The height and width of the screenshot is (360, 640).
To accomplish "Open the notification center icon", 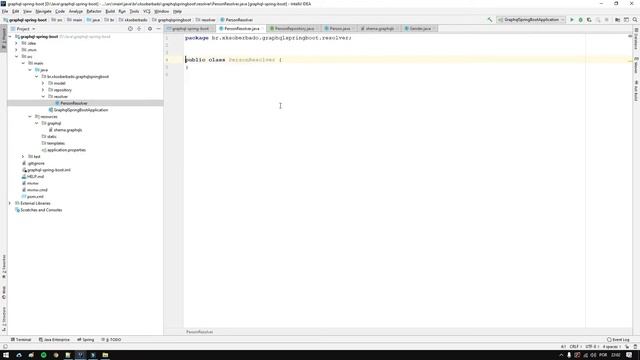I will pyautogui.click(x=629, y=355).
